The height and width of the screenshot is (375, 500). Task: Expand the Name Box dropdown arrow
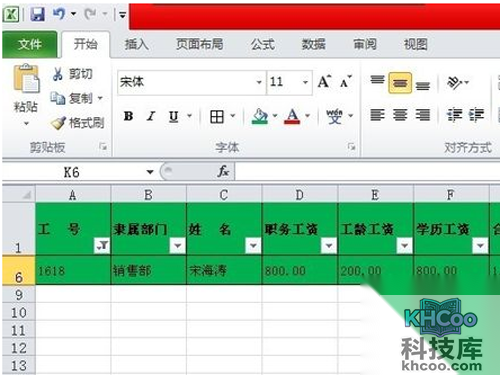pos(150,172)
